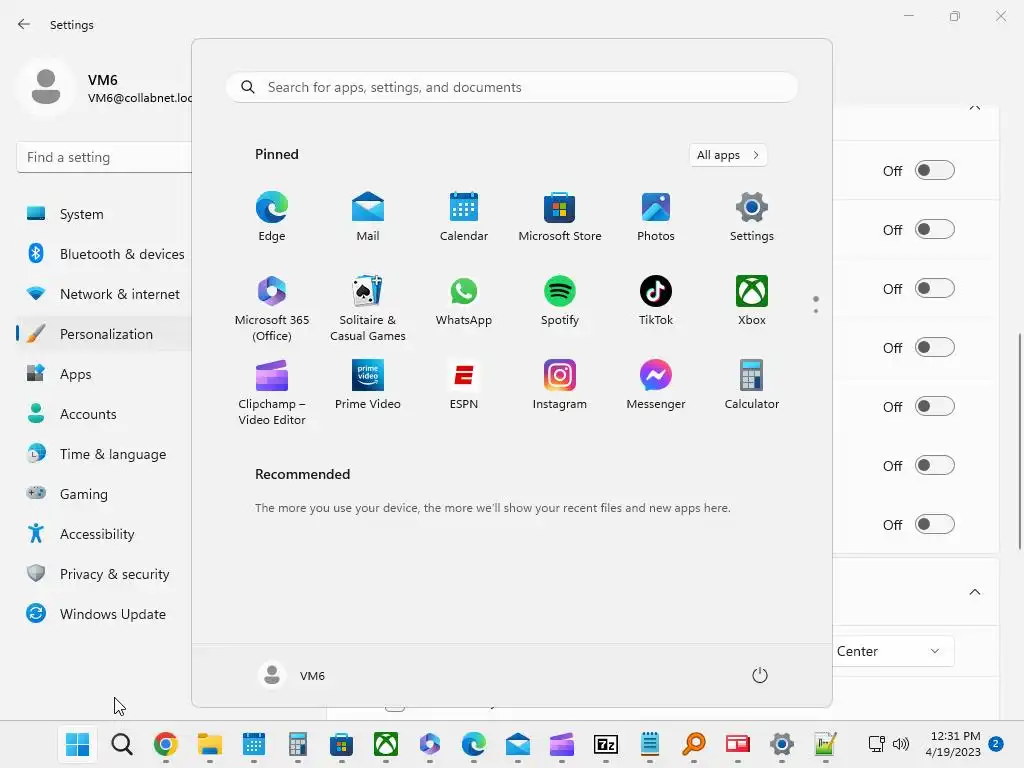
Task: Open Edge from the pinned apps
Action: pyautogui.click(x=272, y=217)
